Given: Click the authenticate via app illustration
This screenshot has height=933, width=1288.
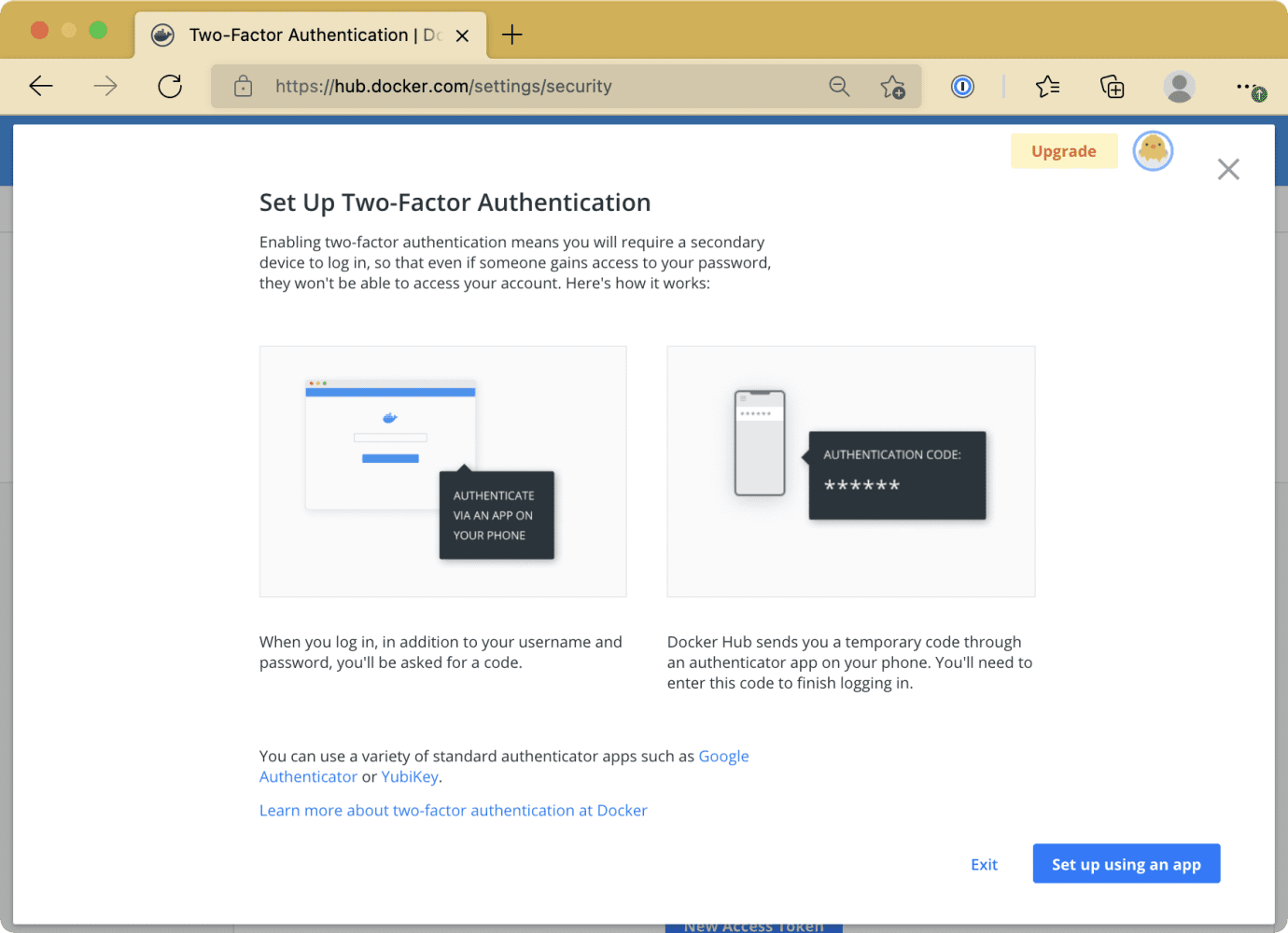Looking at the screenshot, I should (x=443, y=471).
